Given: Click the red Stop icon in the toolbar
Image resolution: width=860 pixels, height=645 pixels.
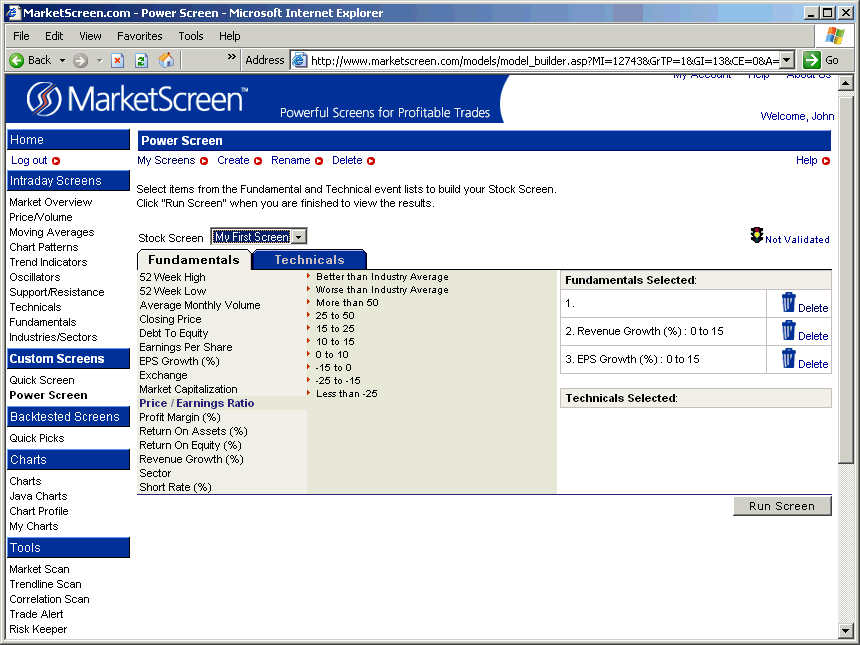Looking at the screenshot, I should tap(117, 59).
